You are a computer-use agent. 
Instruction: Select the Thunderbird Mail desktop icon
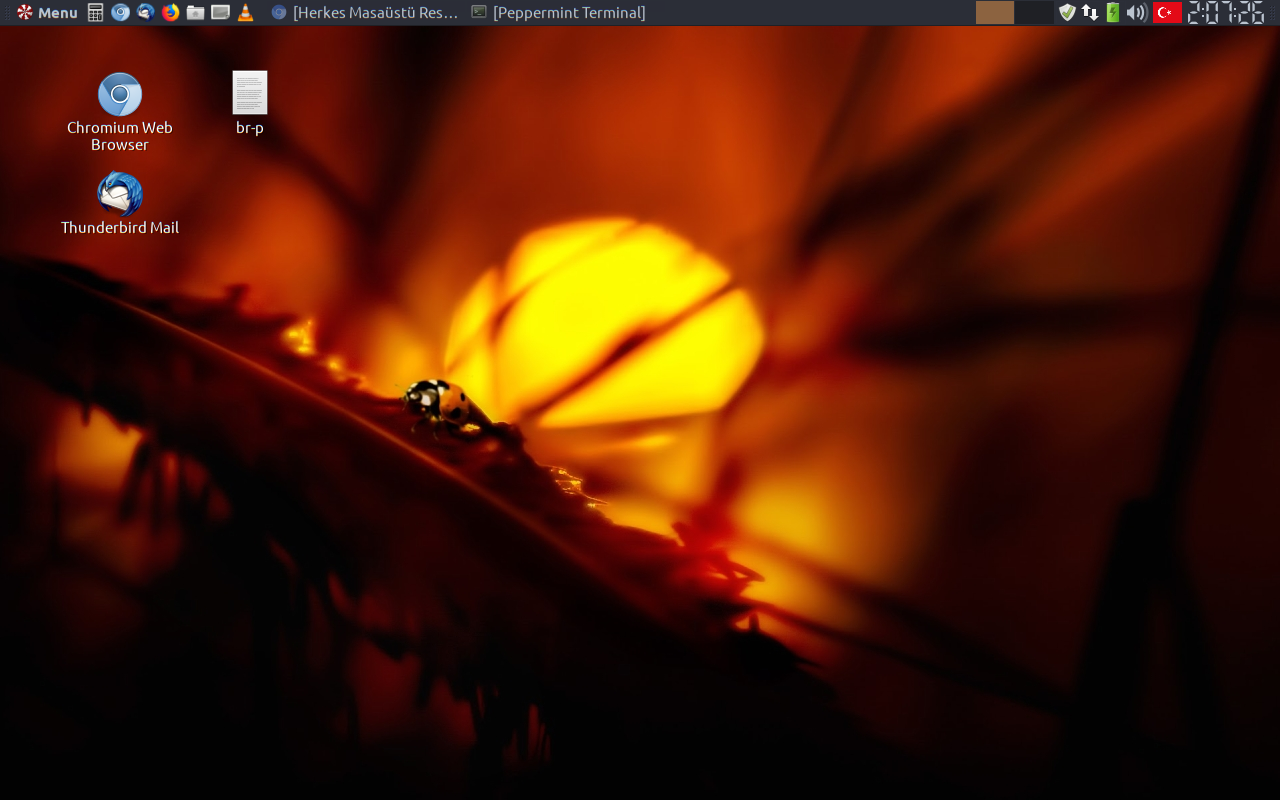pos(120,204)
